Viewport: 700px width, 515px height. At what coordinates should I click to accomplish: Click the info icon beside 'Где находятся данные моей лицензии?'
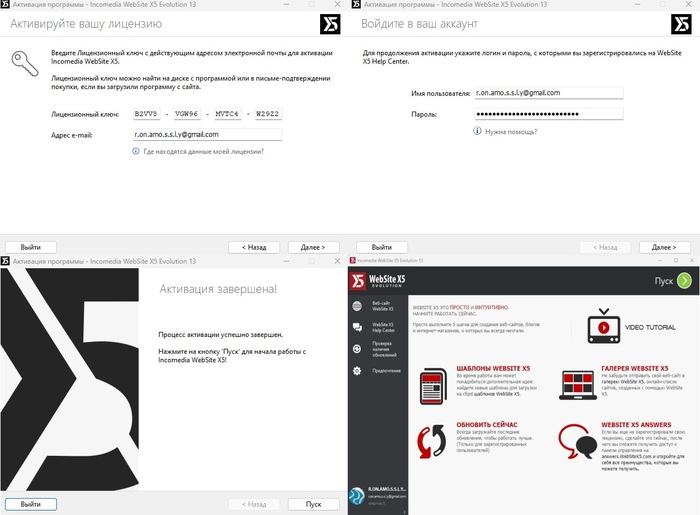pos(136,151)
